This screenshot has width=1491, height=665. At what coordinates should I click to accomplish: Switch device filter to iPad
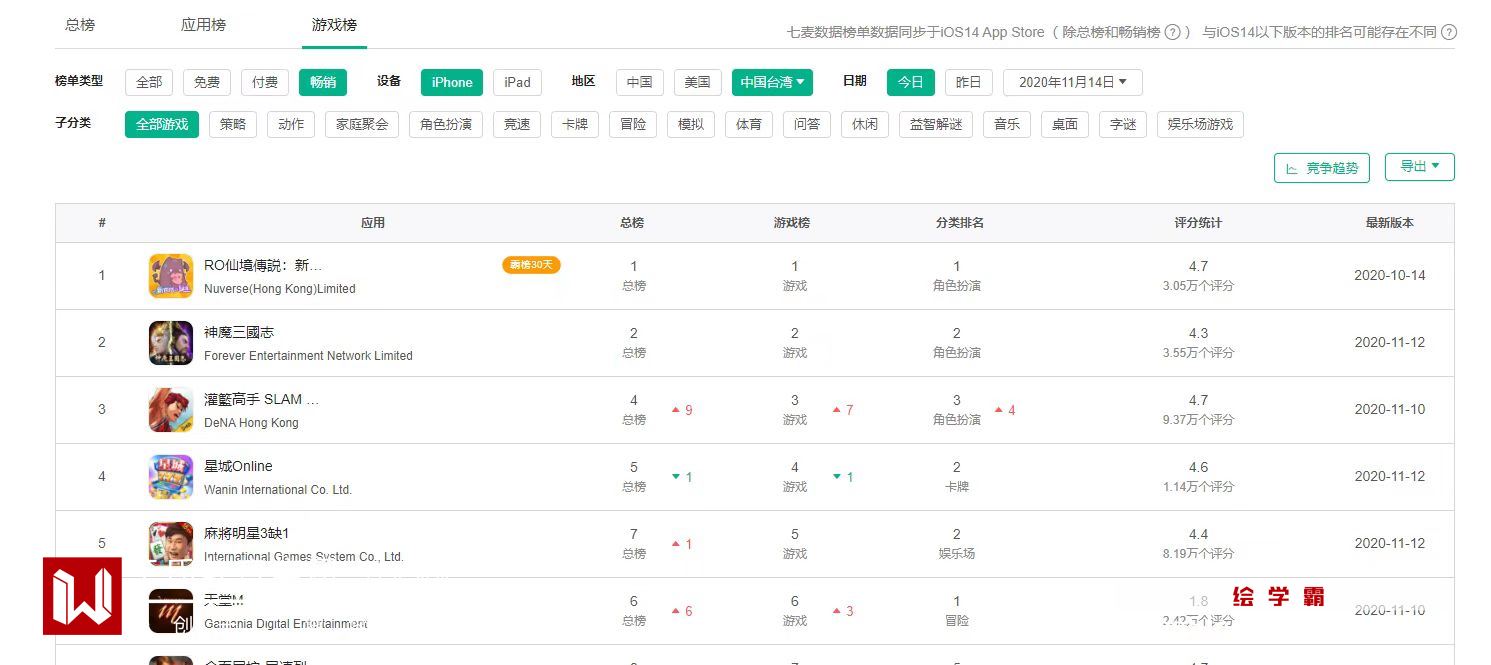pos(517,82)
